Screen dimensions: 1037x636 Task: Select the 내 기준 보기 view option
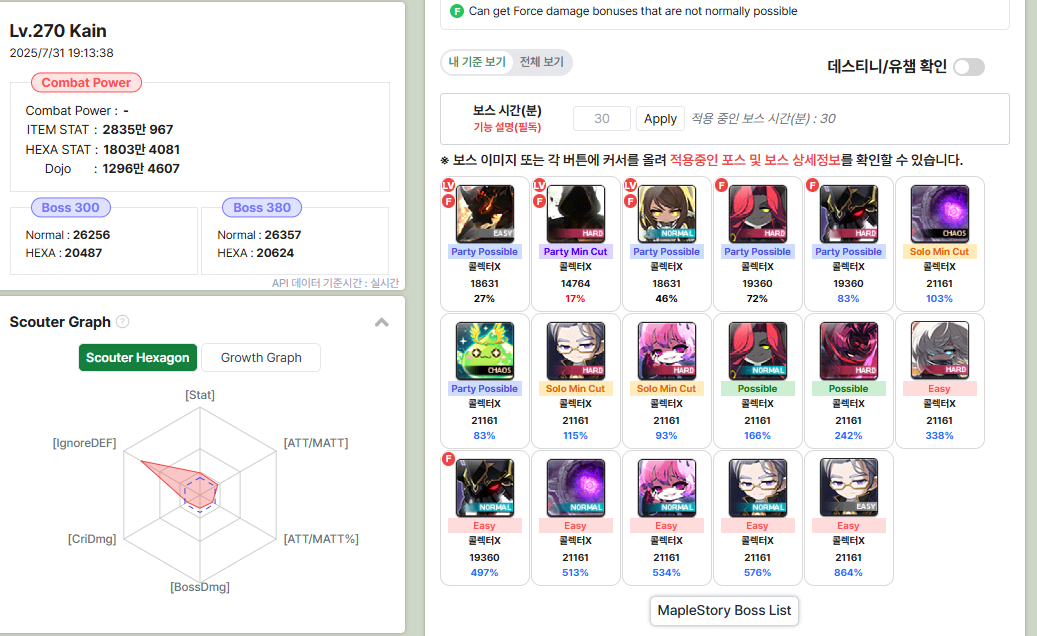click(477, 62)
